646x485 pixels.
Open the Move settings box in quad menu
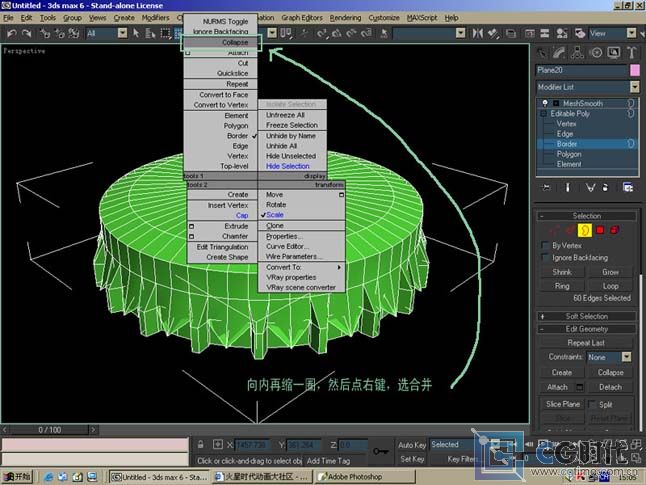coord(342,194)
